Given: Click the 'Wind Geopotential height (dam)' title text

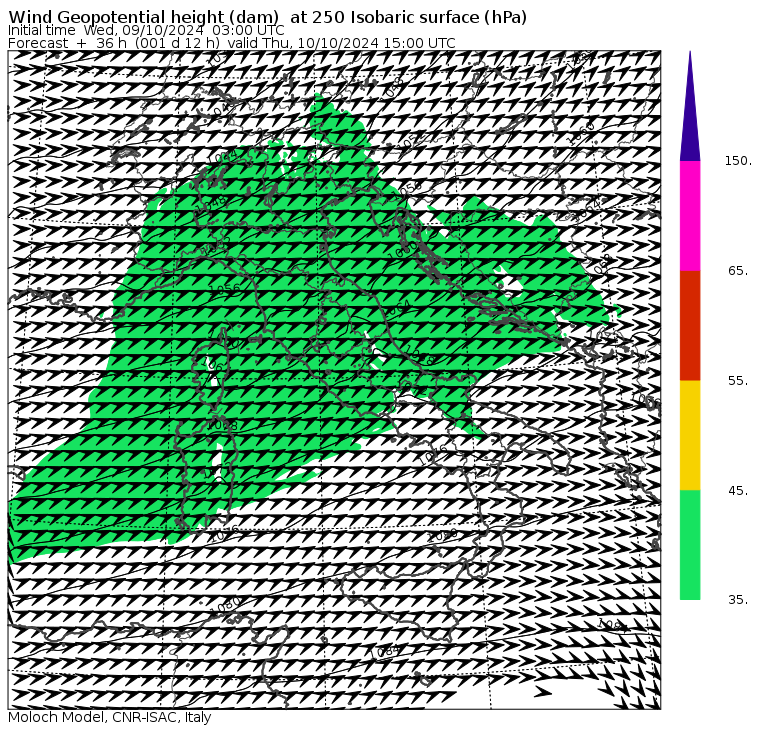Looking at the screenshot, I should click(x=143, y=17).
